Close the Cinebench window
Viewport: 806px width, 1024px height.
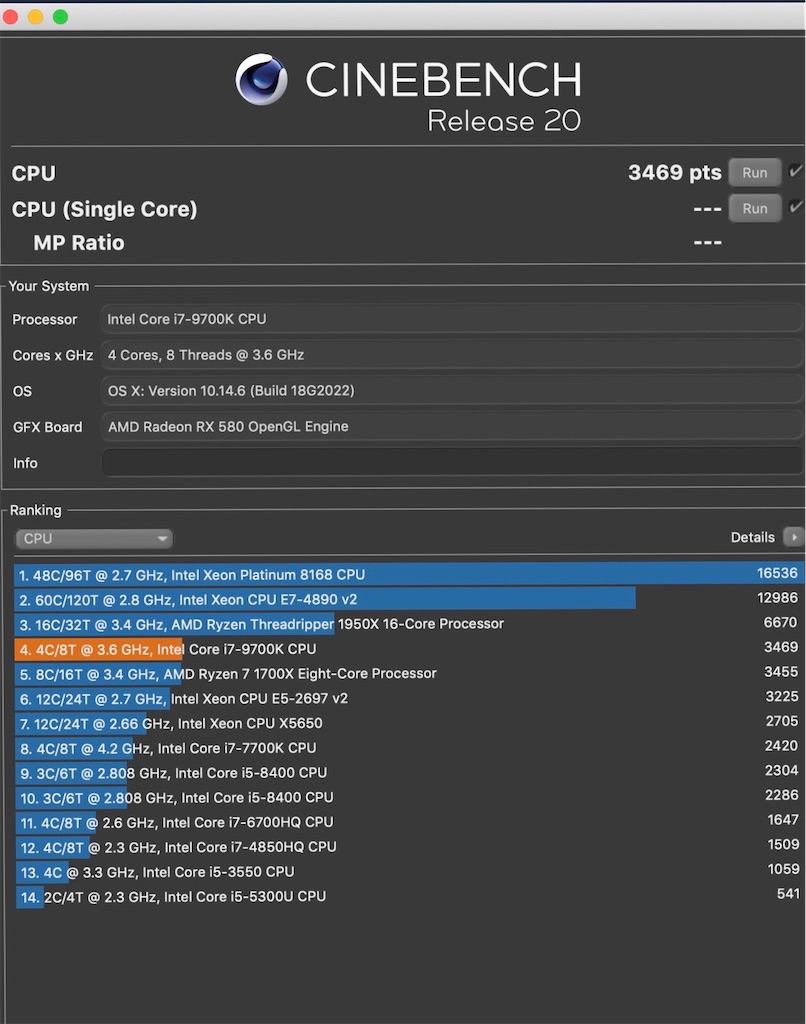10,16
